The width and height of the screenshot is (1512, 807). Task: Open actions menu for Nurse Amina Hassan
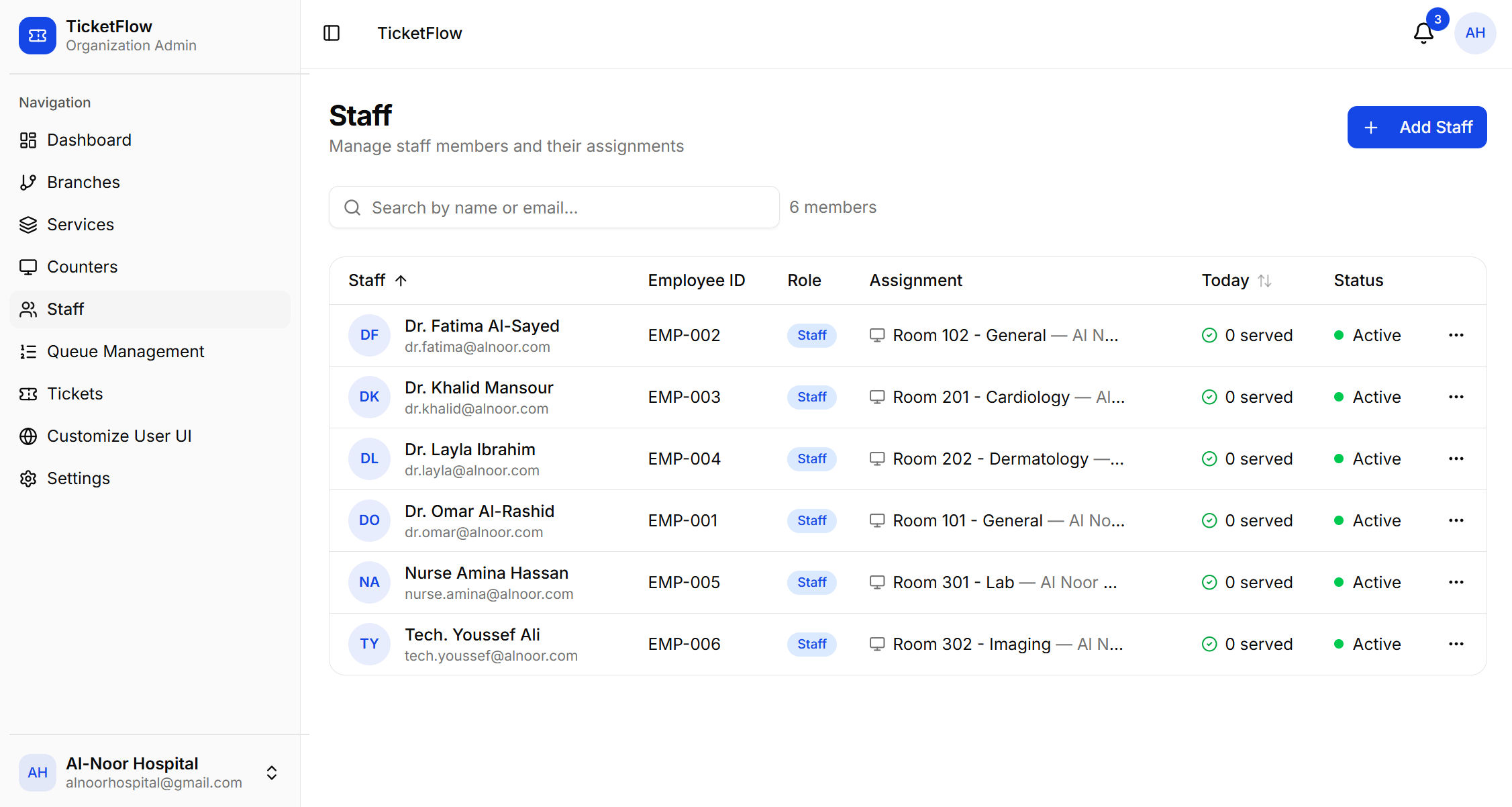[x=1456, y=582]
